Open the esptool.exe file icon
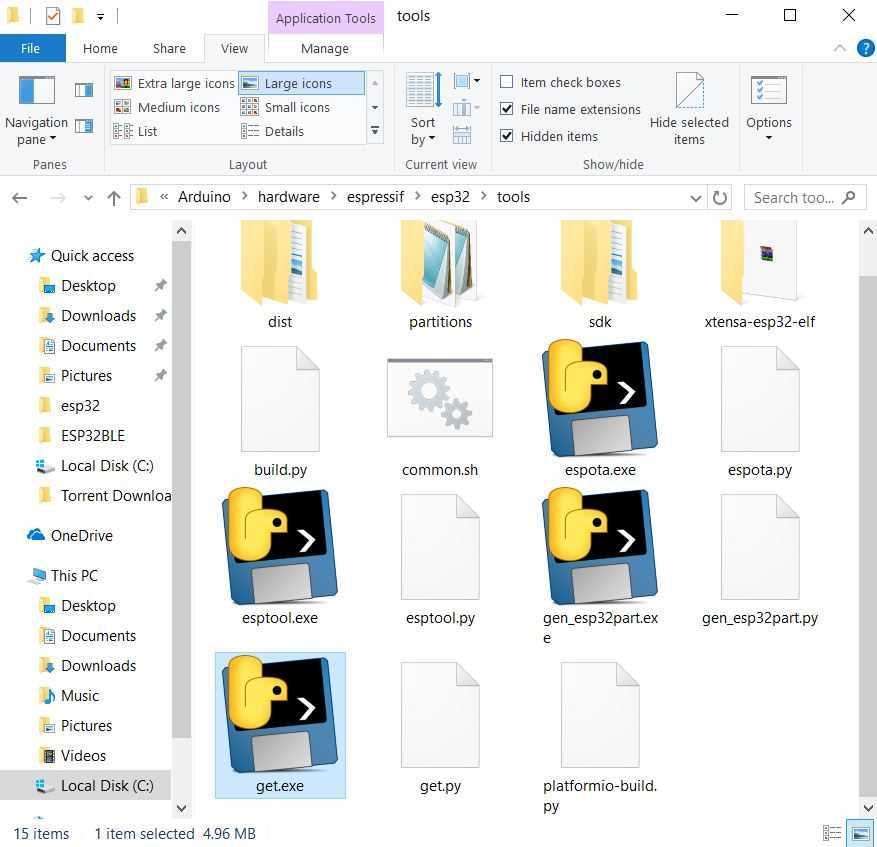The width and height of the screenshot is (877, 847). (x=280, y=546)
